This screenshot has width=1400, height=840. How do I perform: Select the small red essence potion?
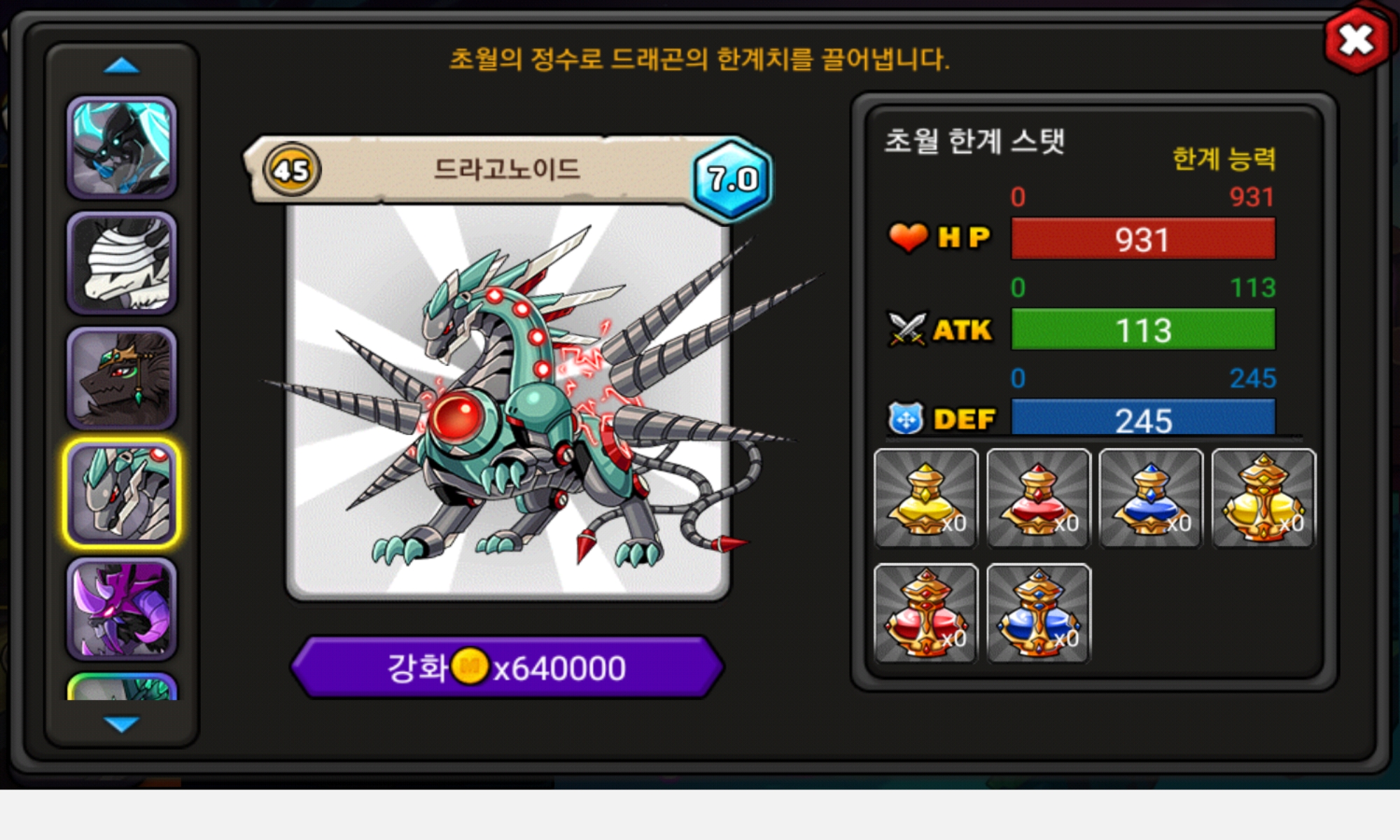1039,498
